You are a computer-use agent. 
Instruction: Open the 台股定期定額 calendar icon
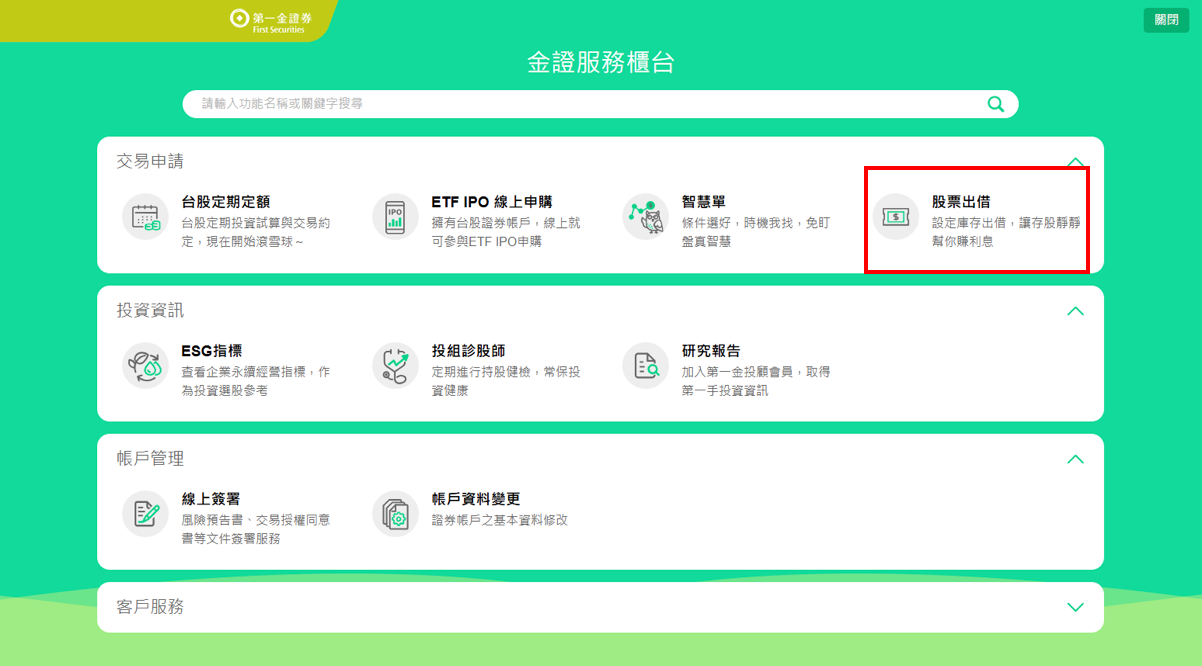tap(146, 217)
